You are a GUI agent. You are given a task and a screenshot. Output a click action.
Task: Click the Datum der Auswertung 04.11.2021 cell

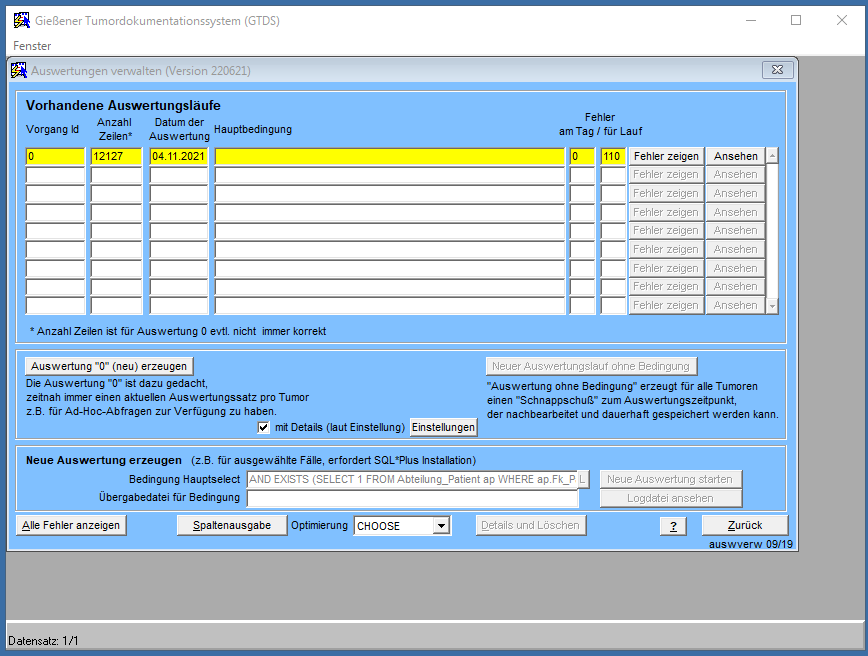[179, 156]
